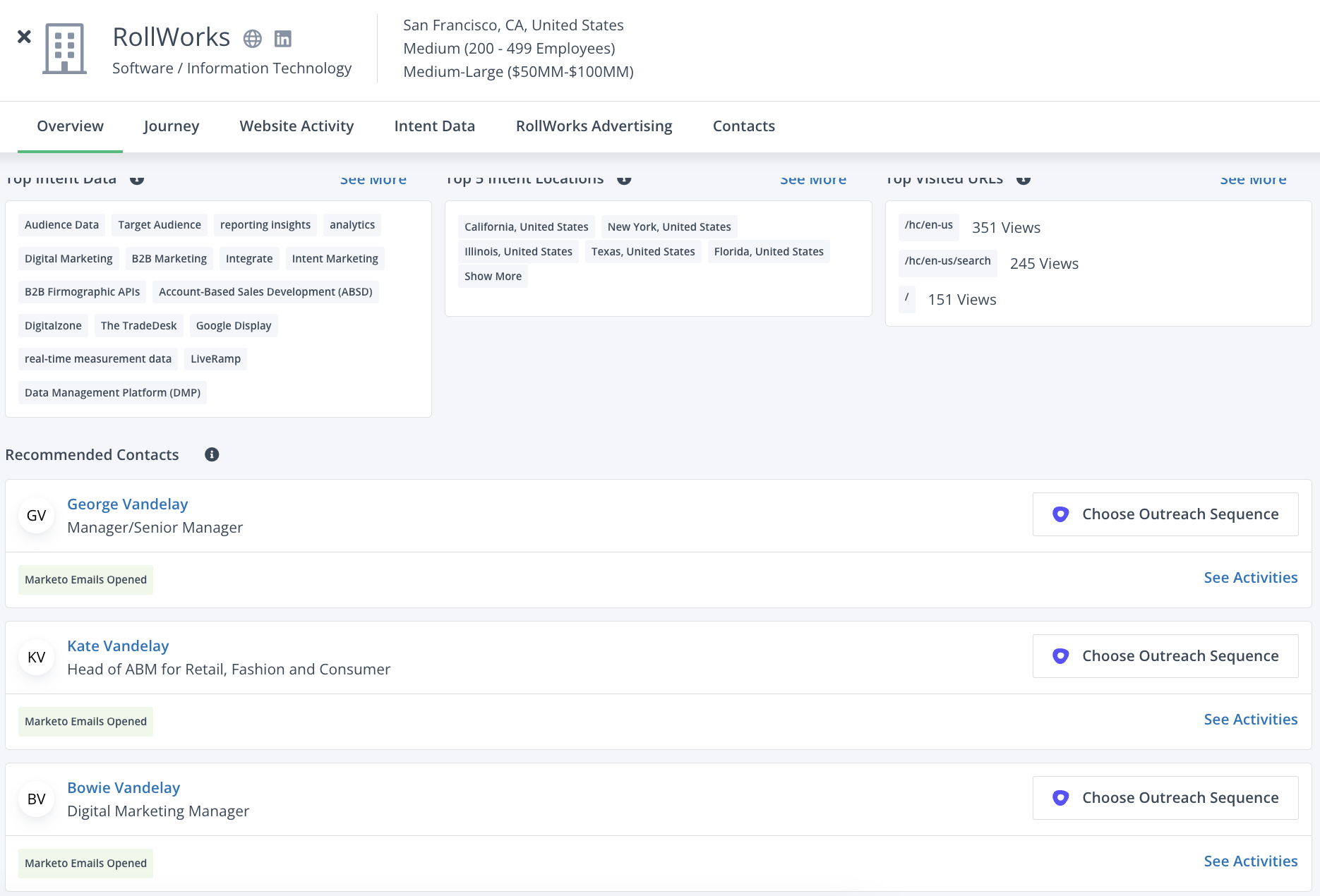This screenshot has height=896, width=1320.
Task: Click the /hc/en-us URL tag
Action: (929, 226)
